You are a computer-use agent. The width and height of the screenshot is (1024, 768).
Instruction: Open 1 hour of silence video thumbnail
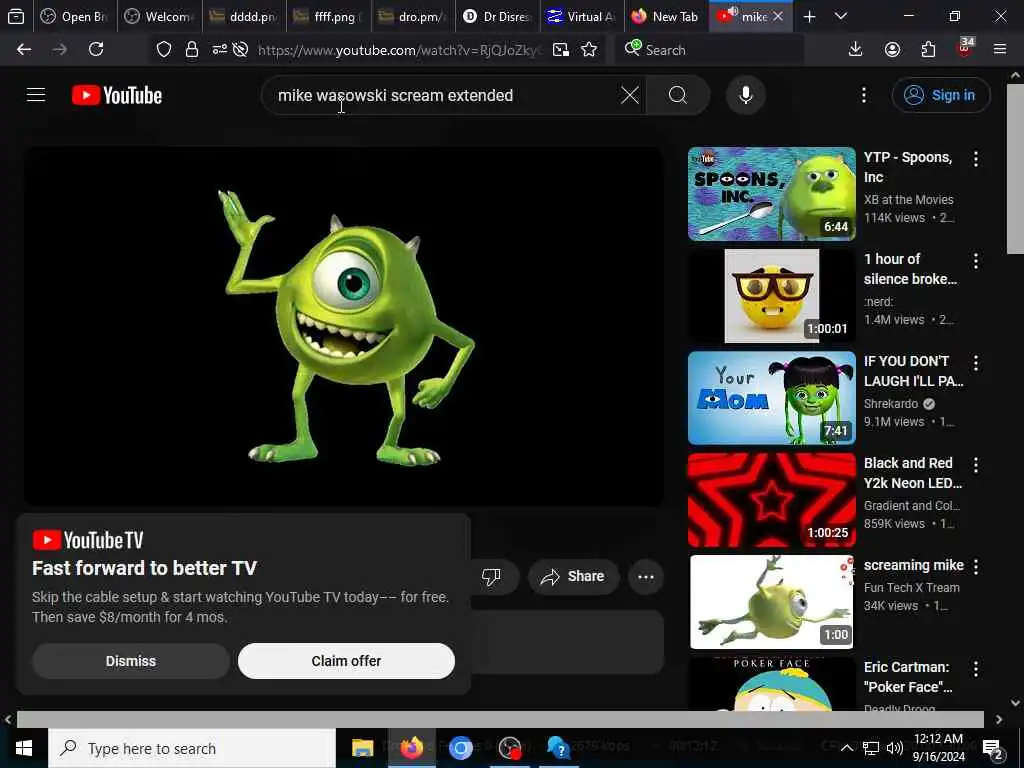coord(771,296)
